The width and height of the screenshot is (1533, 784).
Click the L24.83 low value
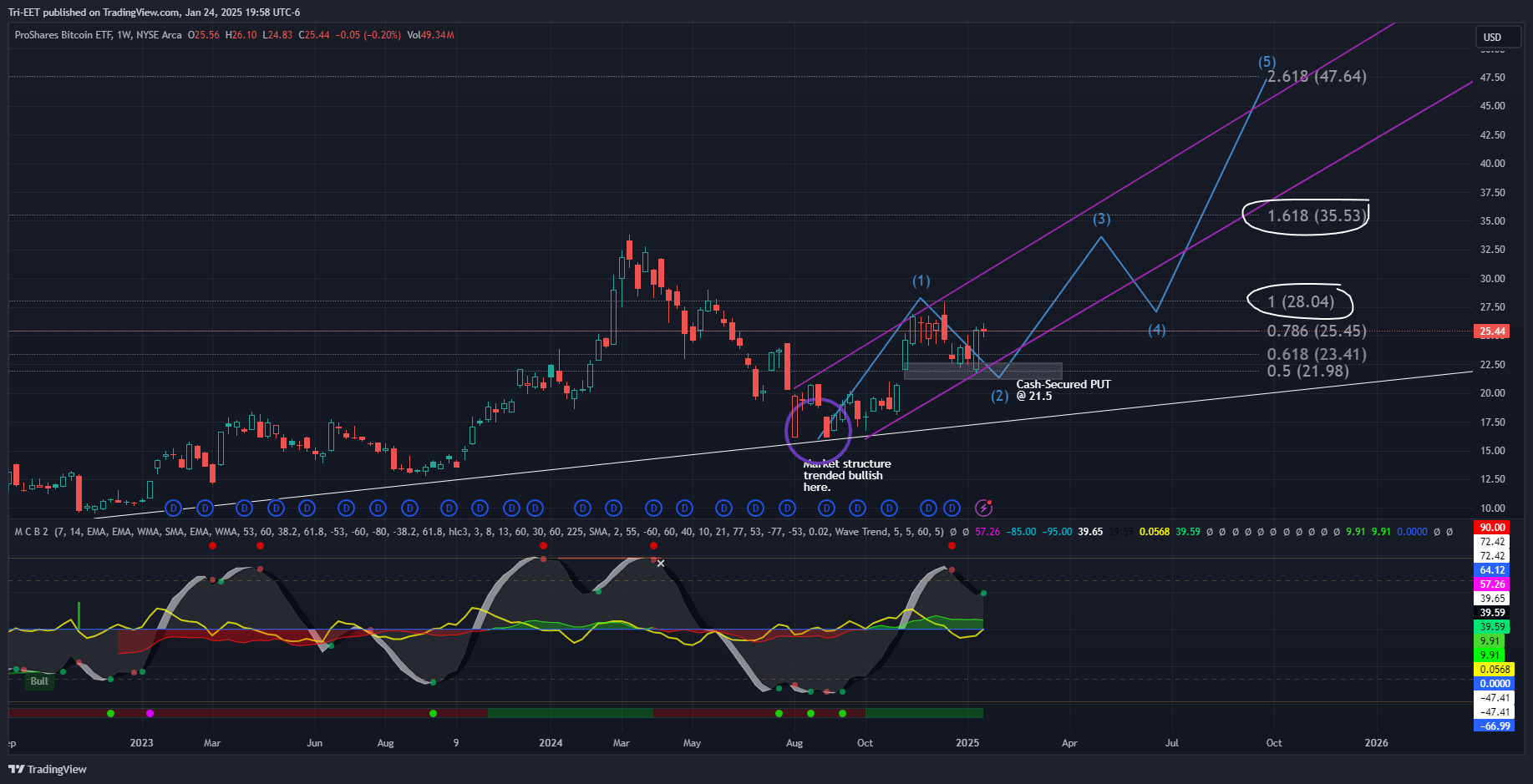(x=277, y=35)
